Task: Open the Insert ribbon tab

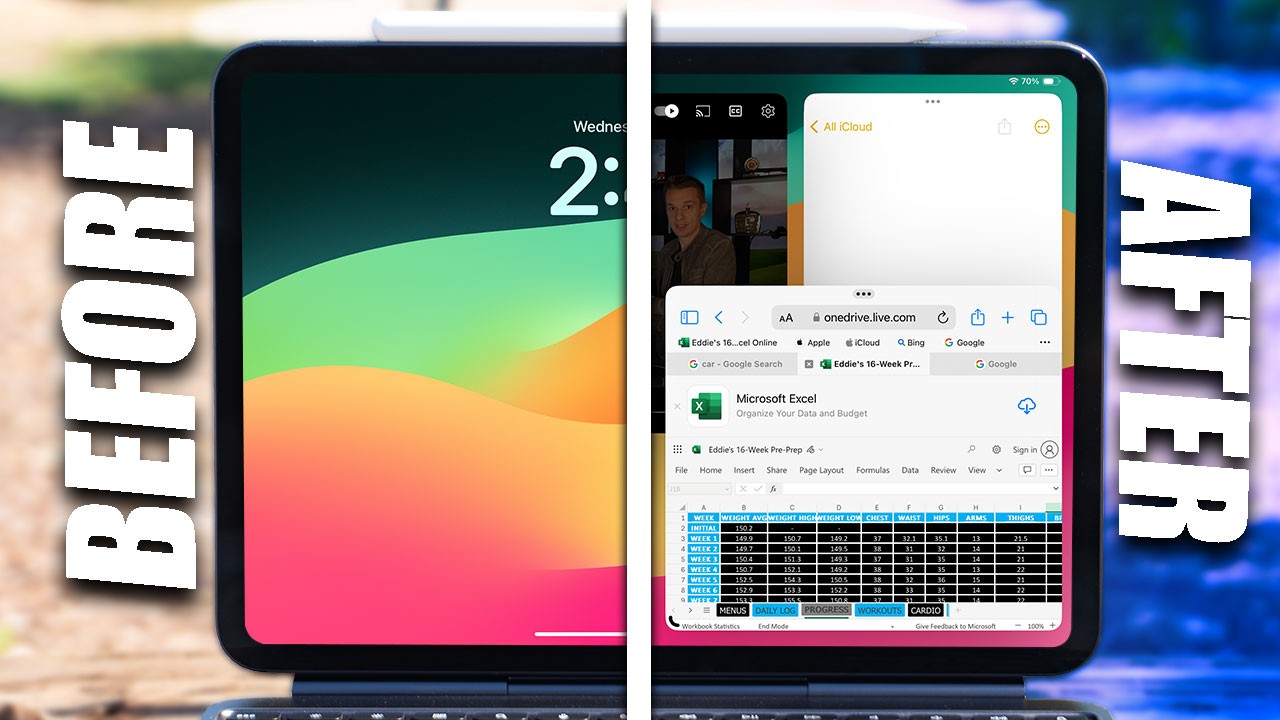Action: 744,470
